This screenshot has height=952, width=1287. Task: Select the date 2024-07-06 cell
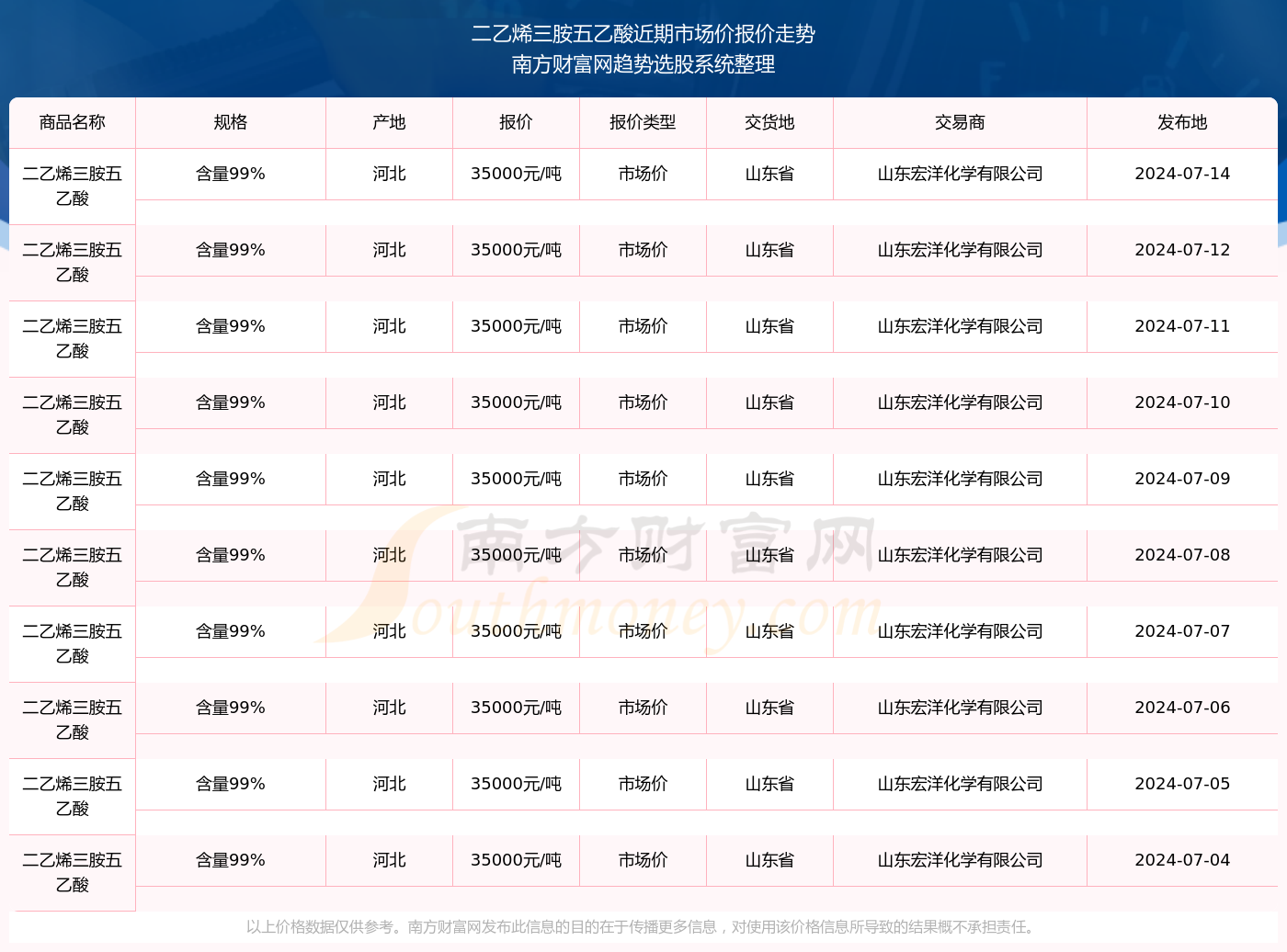coord(1183,708)
